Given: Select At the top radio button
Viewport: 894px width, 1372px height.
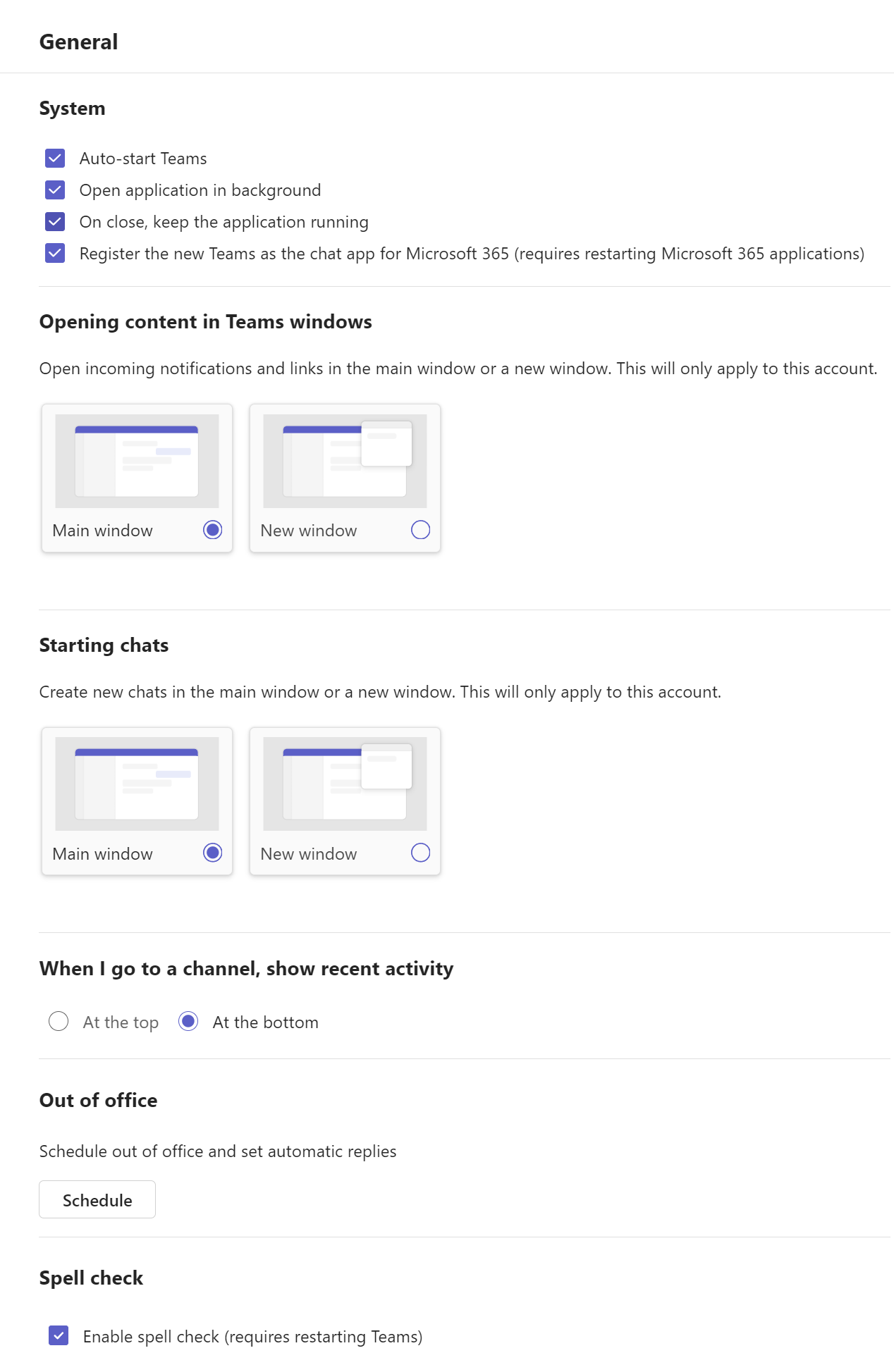Looking at the screenshot, I should [x=59, y=1021].
